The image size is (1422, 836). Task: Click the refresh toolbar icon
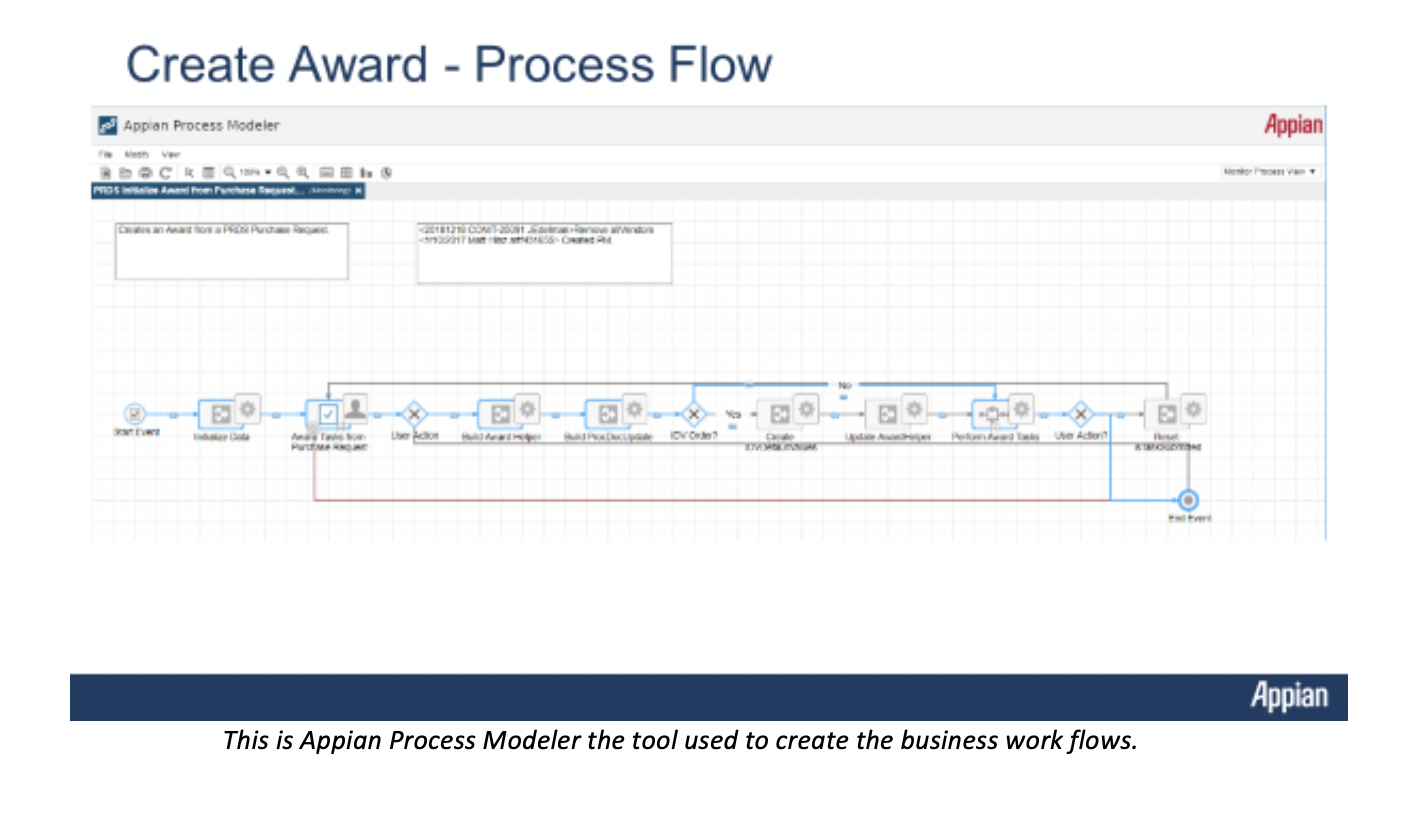pos(165,173)
